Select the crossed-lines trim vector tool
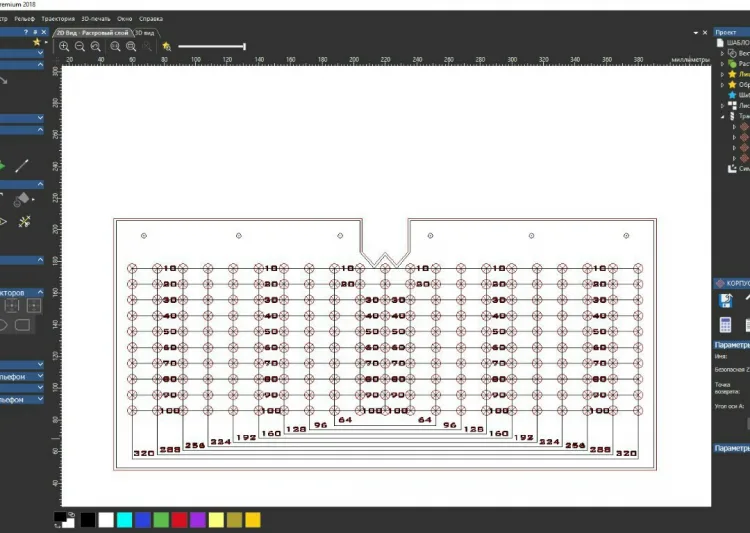Viewport: 750px width, 533px height. tap(24, 222)
